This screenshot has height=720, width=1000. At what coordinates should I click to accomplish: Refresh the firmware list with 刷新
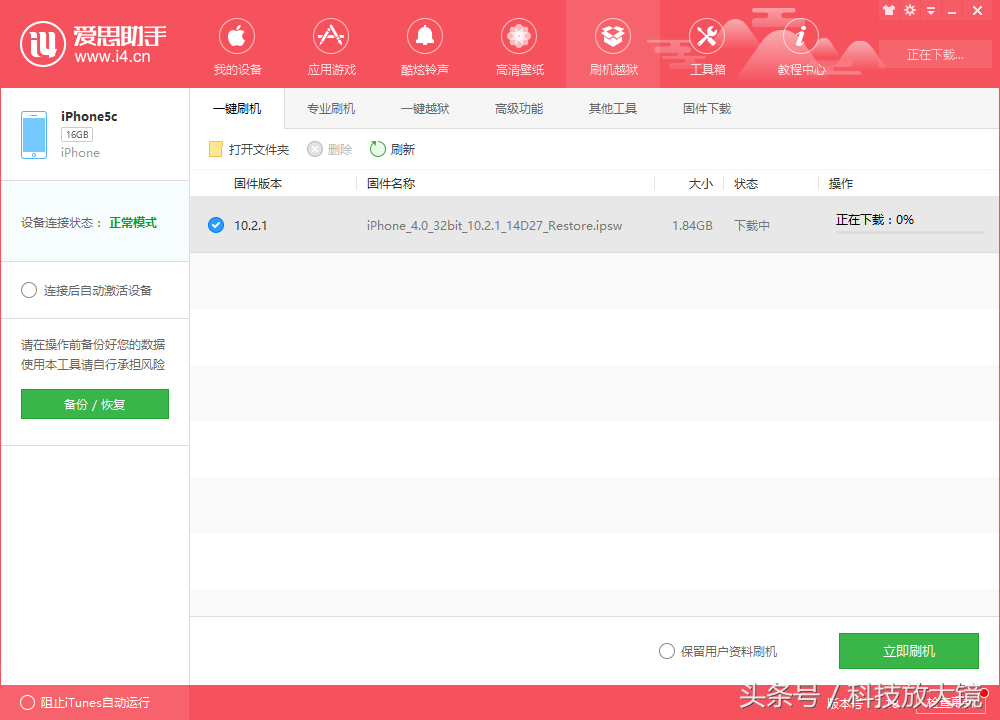point(393,148)
